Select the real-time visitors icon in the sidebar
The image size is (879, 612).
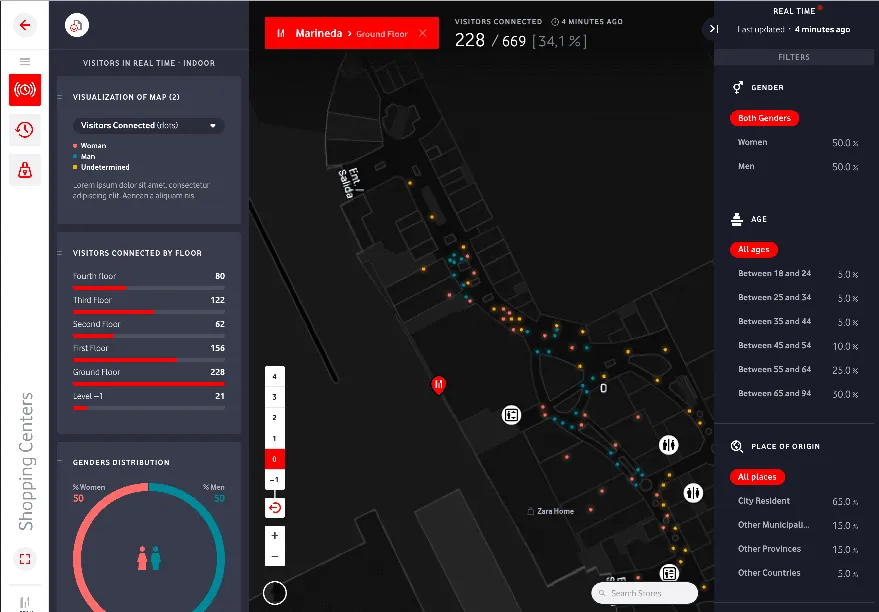coord(24,90)
